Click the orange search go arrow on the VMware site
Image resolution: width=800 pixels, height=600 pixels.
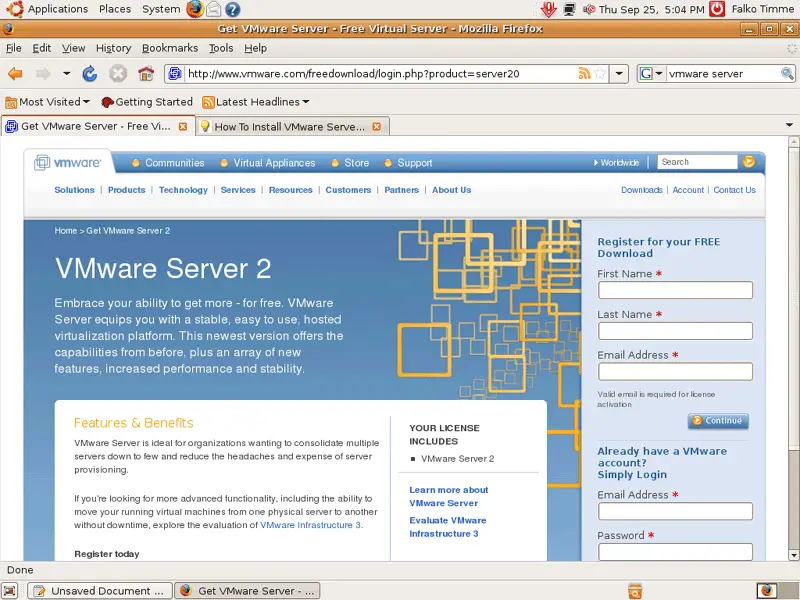(748, 162)
